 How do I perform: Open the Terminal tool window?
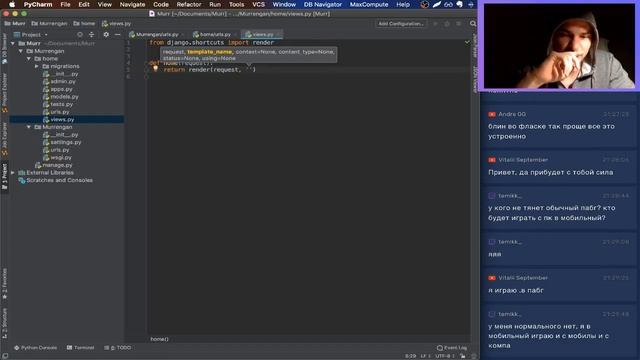(x=80, y=348)
